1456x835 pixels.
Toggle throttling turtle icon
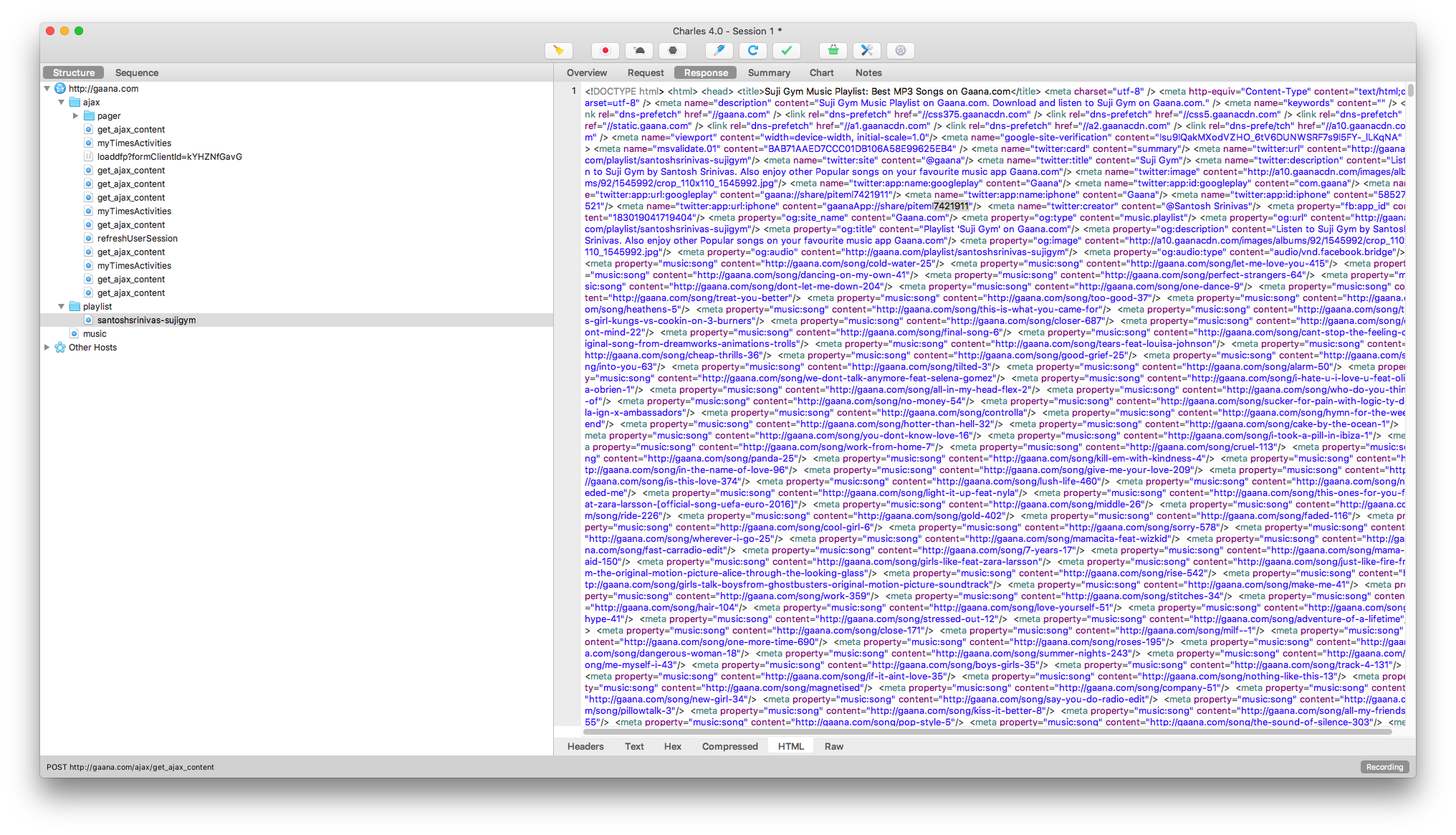tap(639, 50)
